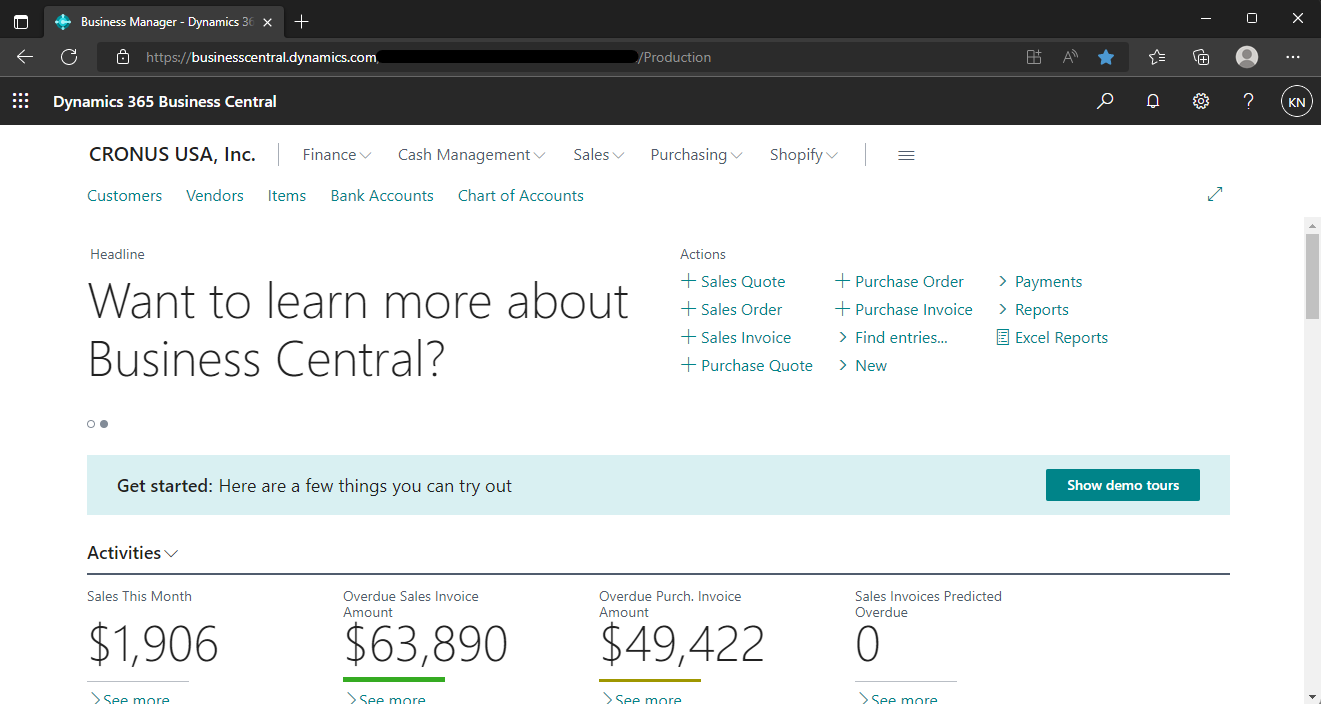The image size is (1321, 704).
Task: Reload the page with the refresh icon
Action: pos(69,57)
